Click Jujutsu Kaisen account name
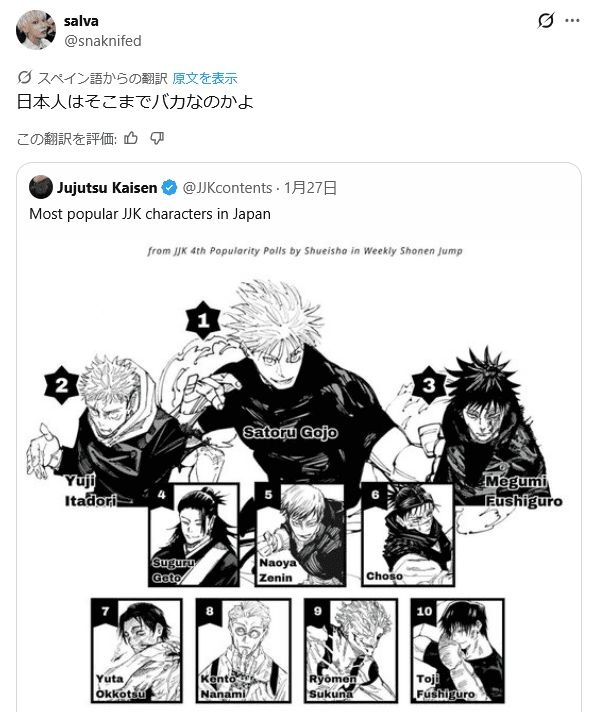 pos(107,188)
